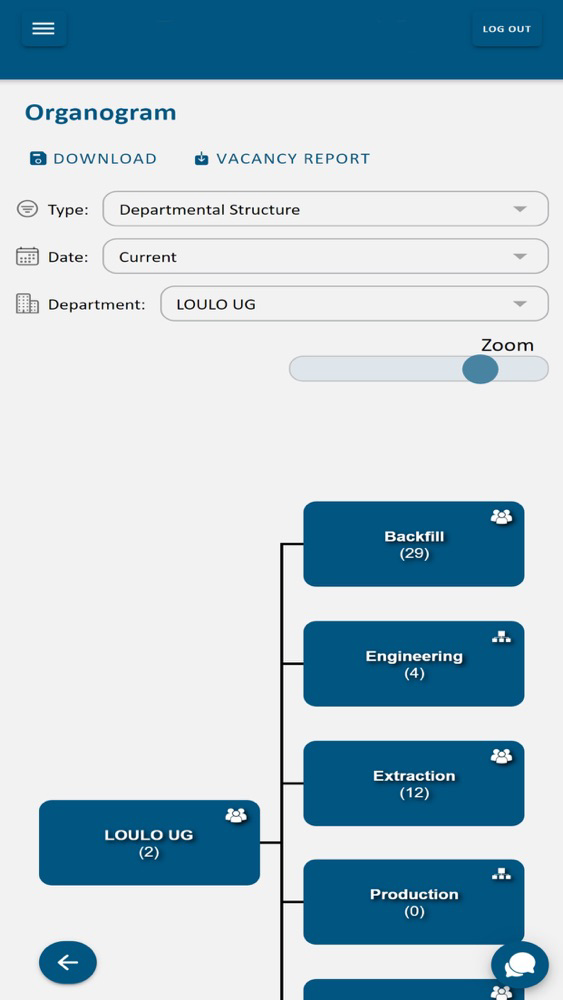Viewport: 563px width, 1000px height.
Task: Open the chat bubble icon
Action: click(x=520, y=965)
